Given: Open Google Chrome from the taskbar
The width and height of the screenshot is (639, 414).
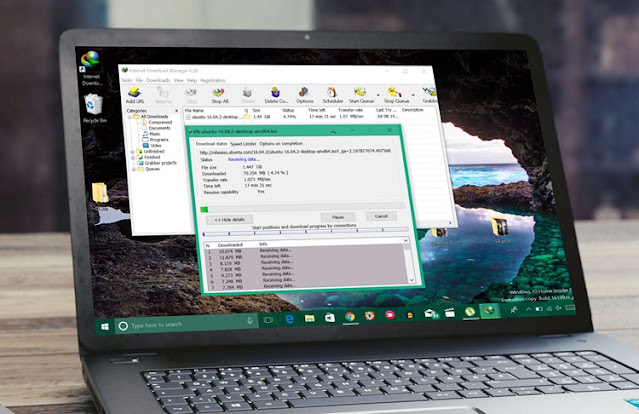Looking at the screenshot, I should click(x=350, y=317).
